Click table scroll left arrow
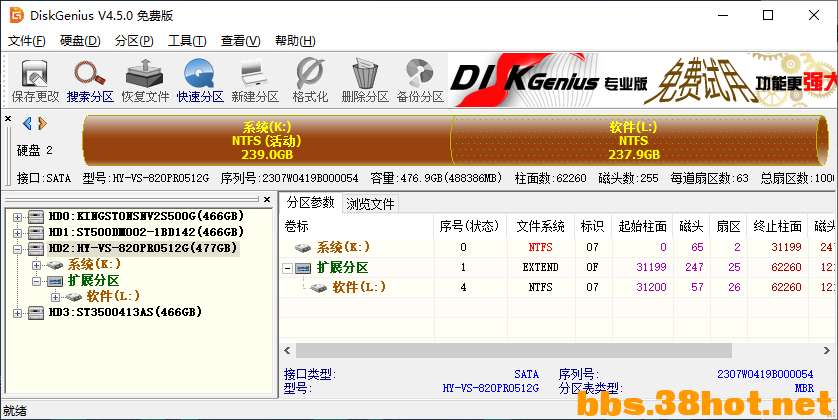Screen dimensions: 838x420 point(288,351)
